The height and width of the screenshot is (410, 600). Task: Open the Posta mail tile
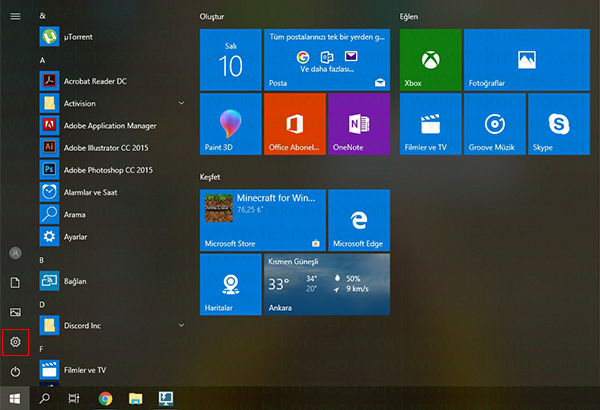(x=327, y=60)
